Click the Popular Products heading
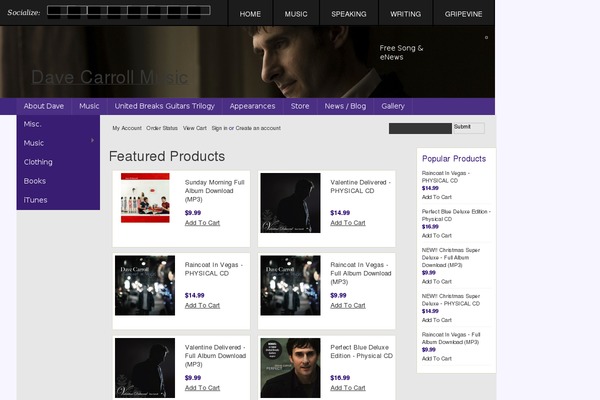This screenshot has width=600, height=400. 454,159
